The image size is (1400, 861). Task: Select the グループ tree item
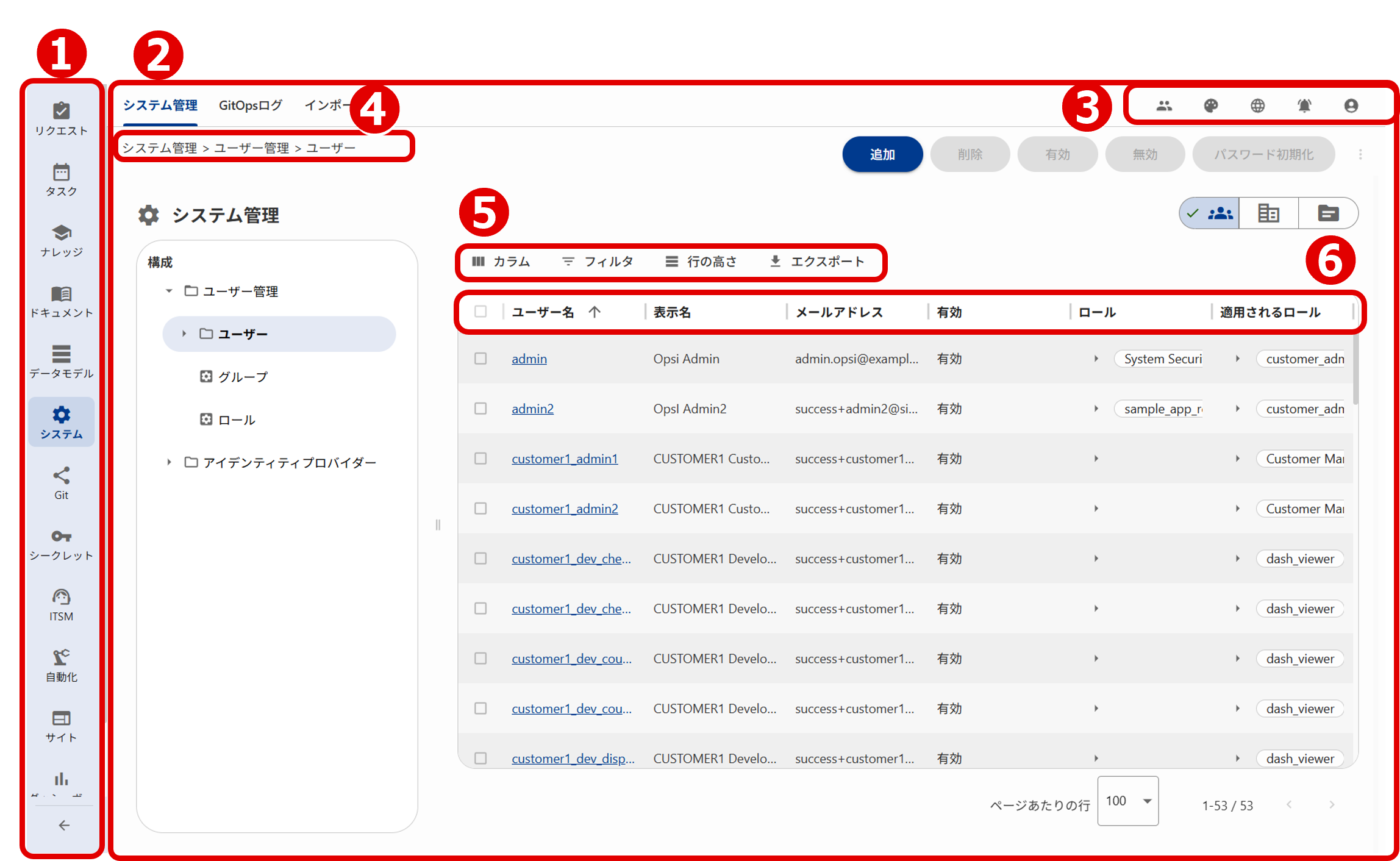243,377
